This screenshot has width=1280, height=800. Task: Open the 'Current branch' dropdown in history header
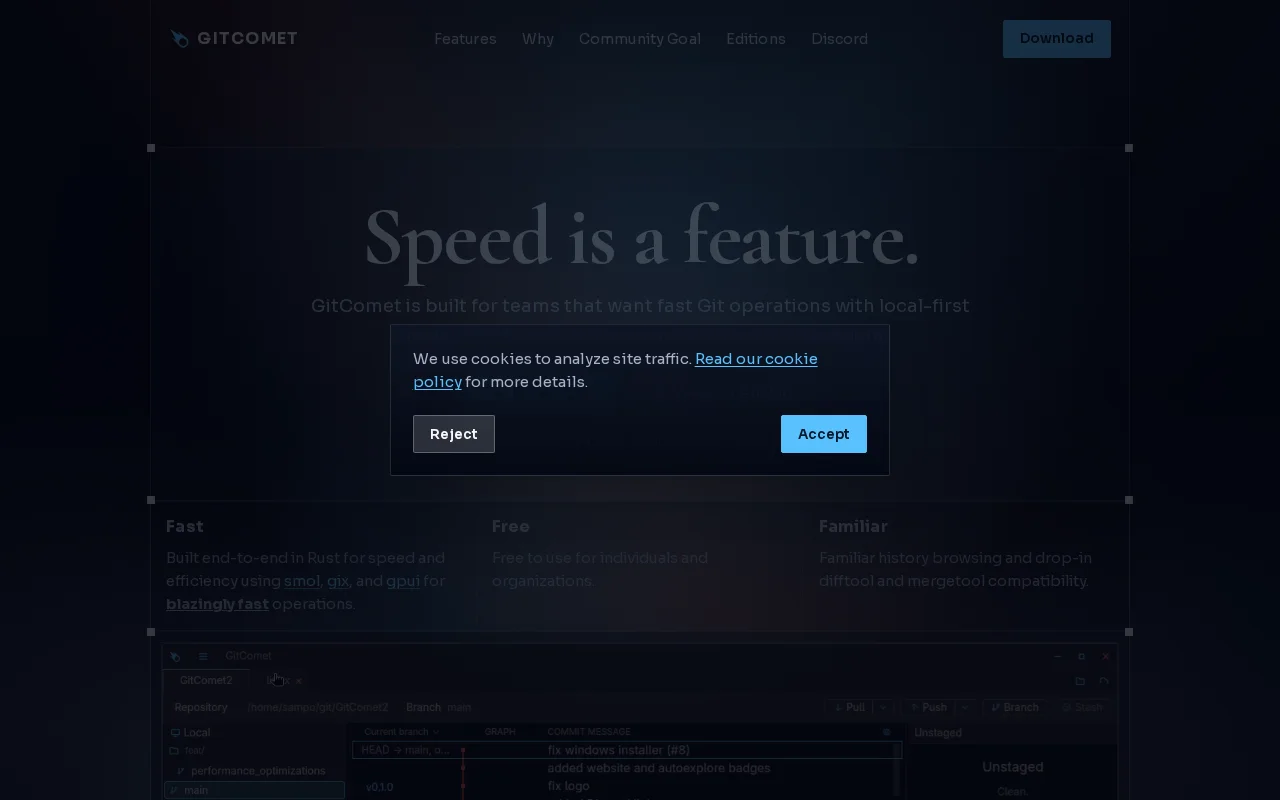[x=402, y=732]
